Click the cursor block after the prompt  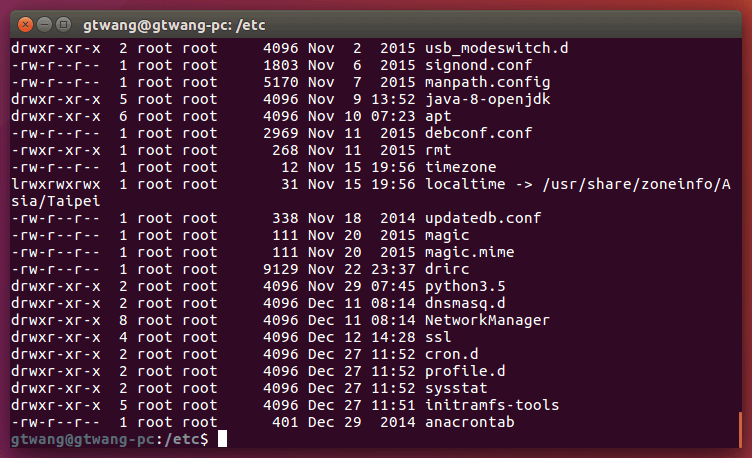222,439
